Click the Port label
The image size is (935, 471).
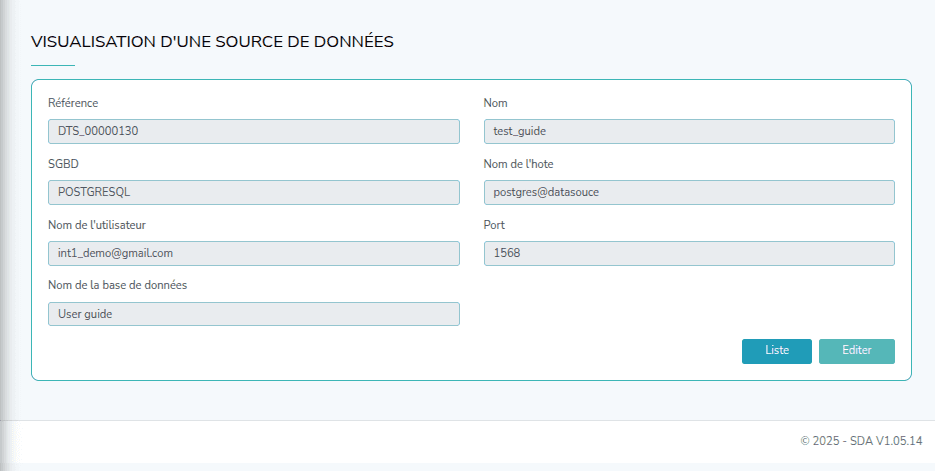[494, 225]
